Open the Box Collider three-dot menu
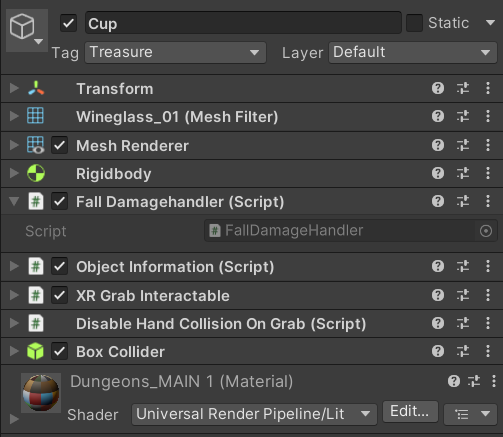The height and width of the screenshot is (437, 503). [x=488, y=351]
